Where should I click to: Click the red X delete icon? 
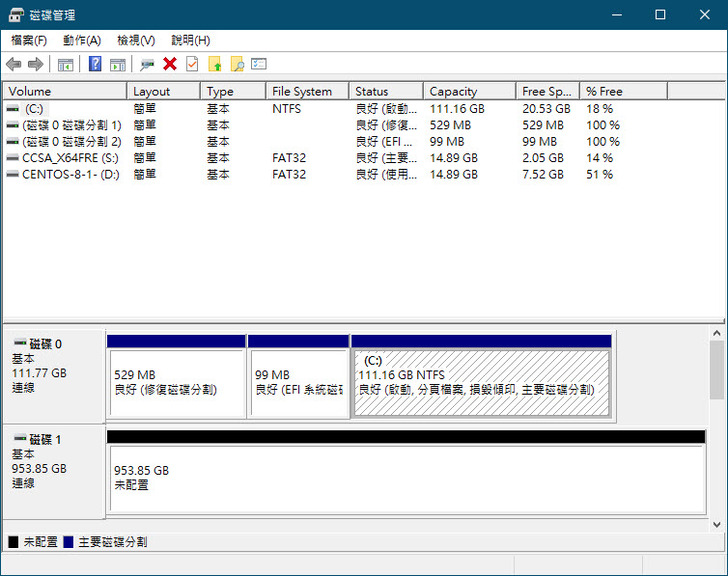click(170, 64)
